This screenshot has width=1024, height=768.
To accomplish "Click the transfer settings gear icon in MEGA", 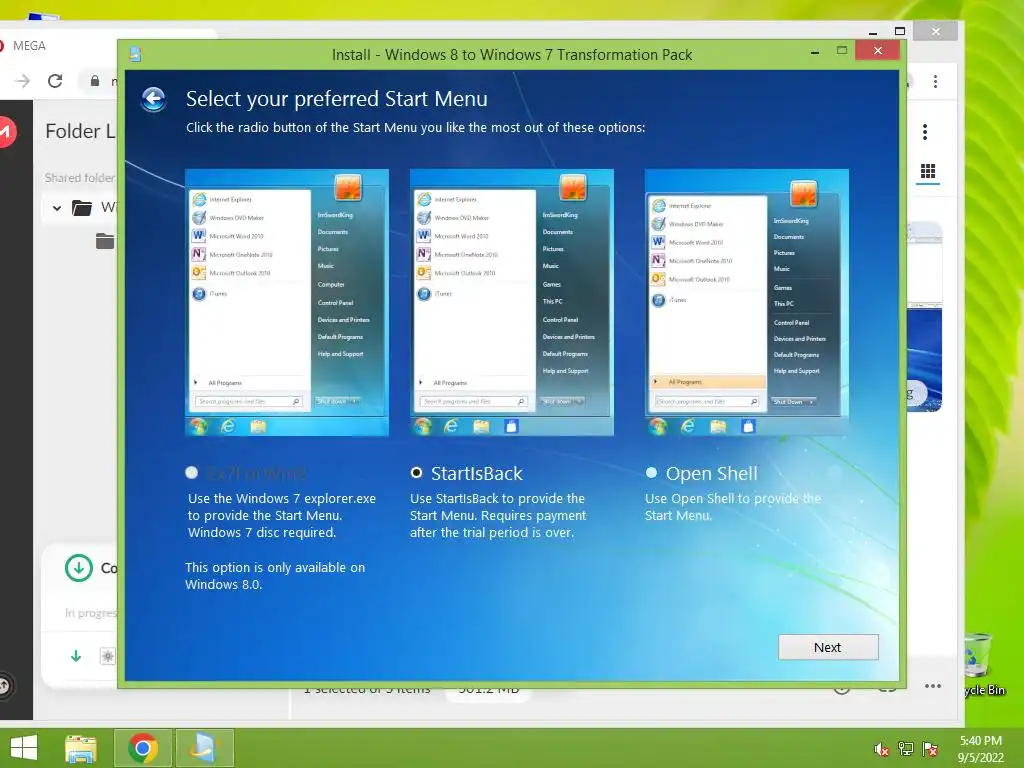I will tap(108, 656).
